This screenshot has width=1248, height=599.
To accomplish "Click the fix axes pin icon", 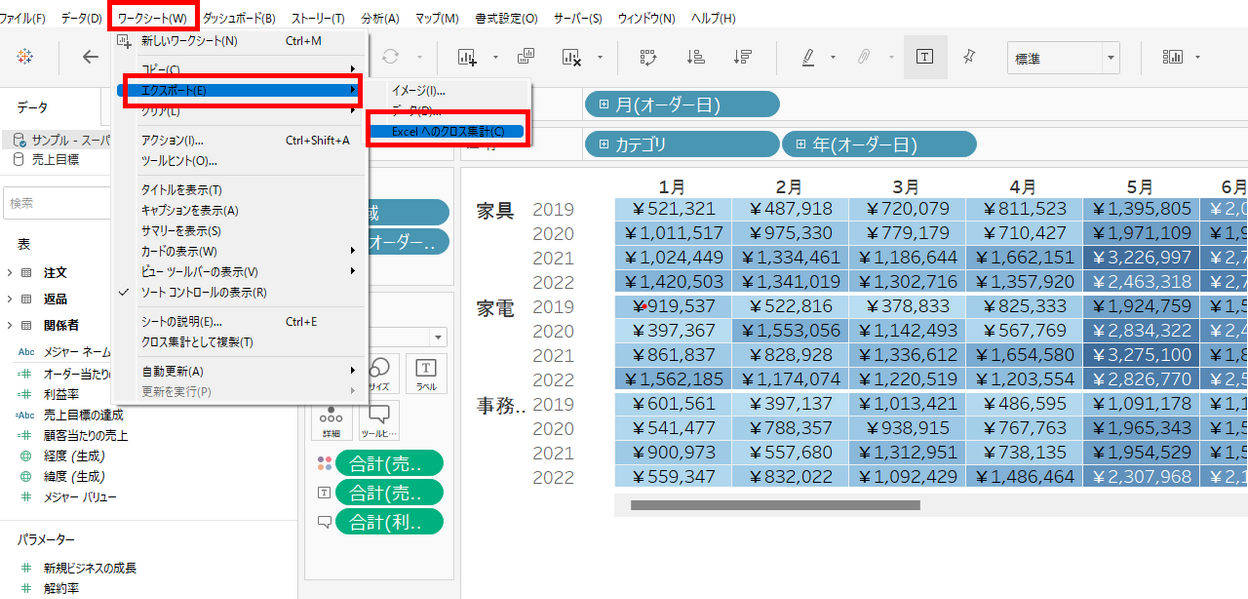I will click(969, 57).
